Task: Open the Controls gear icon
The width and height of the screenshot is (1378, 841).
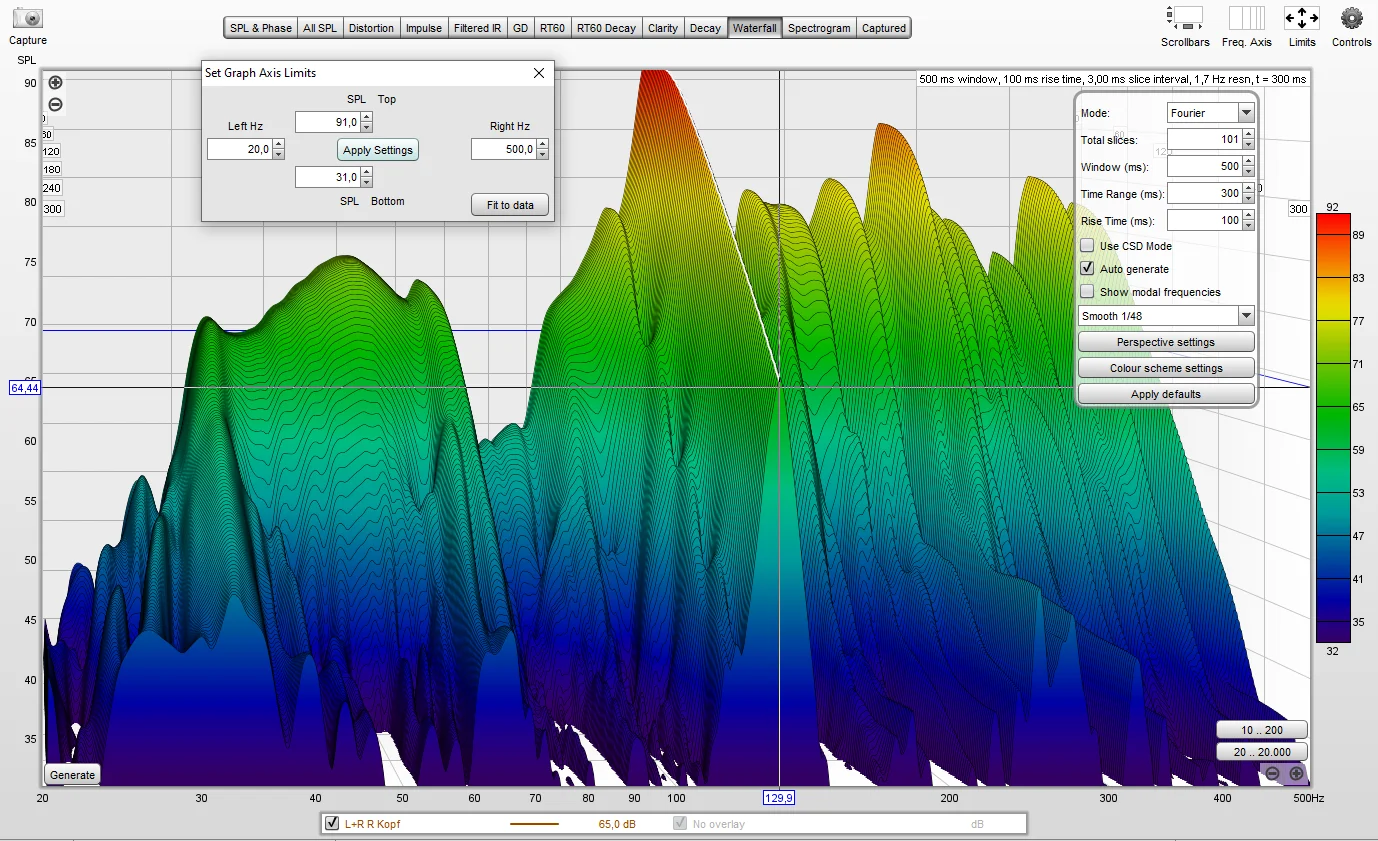Action: pos(1352,18)
